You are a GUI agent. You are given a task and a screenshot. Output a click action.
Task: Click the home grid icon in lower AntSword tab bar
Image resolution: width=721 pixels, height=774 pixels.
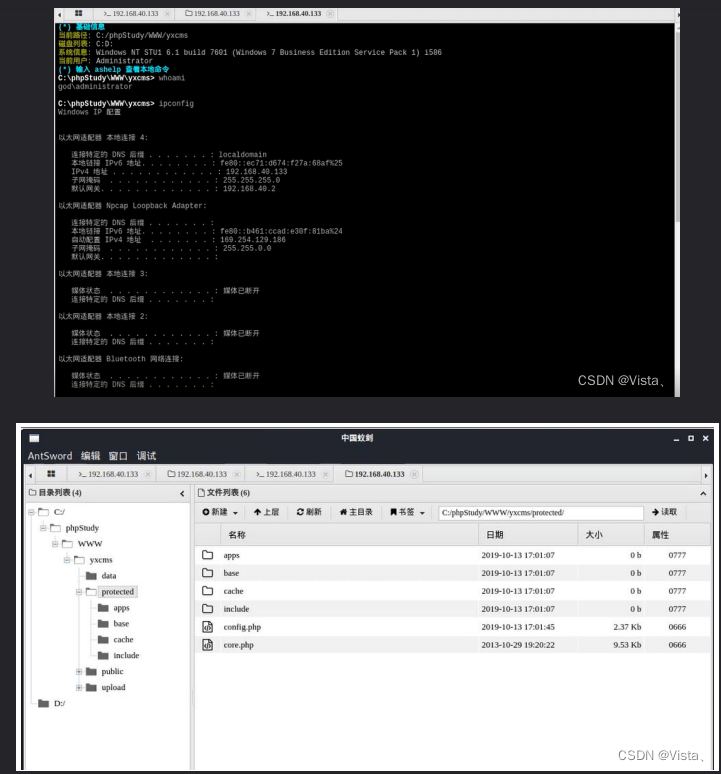[51, 474]
